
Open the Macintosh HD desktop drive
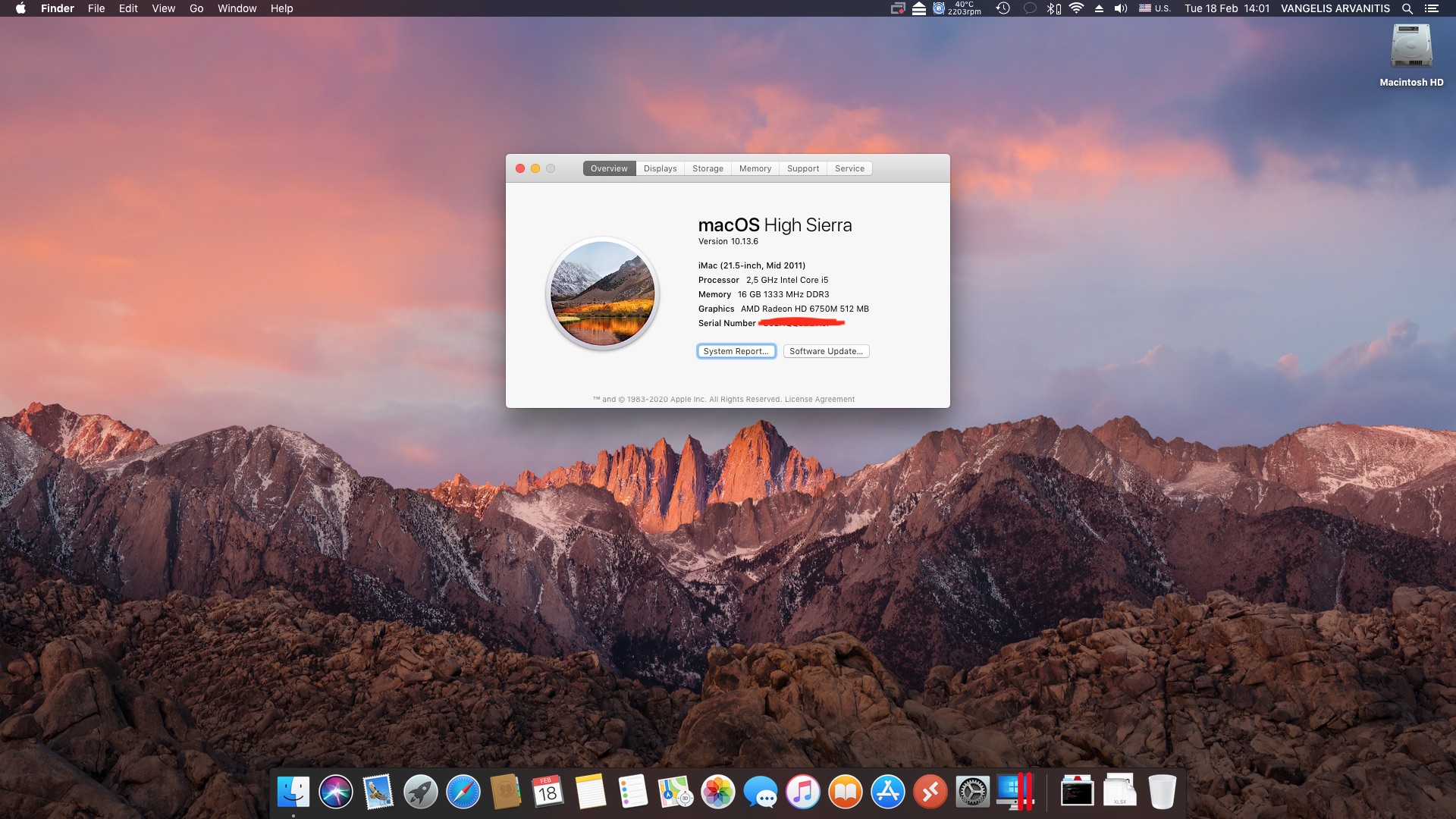click(x=1411, y=55)
